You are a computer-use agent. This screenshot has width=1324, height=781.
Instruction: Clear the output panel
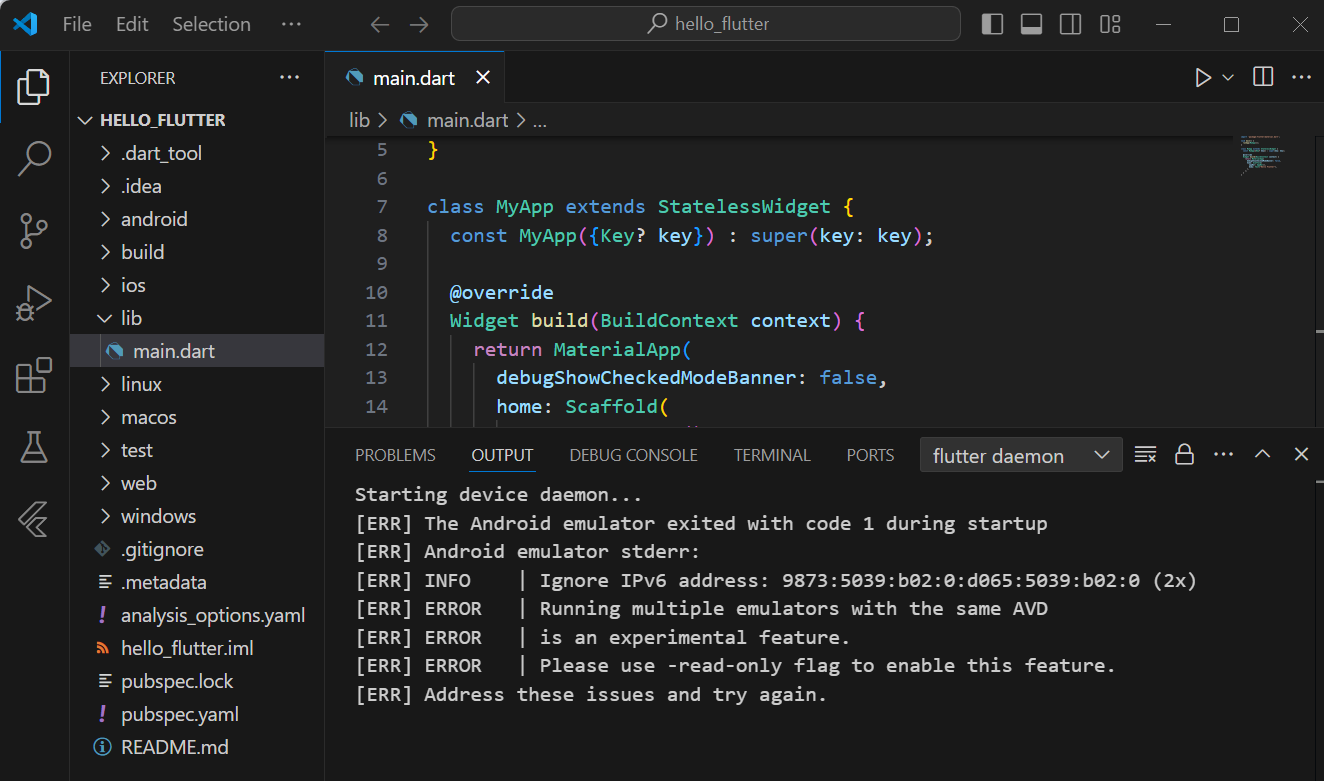tap(1146, 455)
